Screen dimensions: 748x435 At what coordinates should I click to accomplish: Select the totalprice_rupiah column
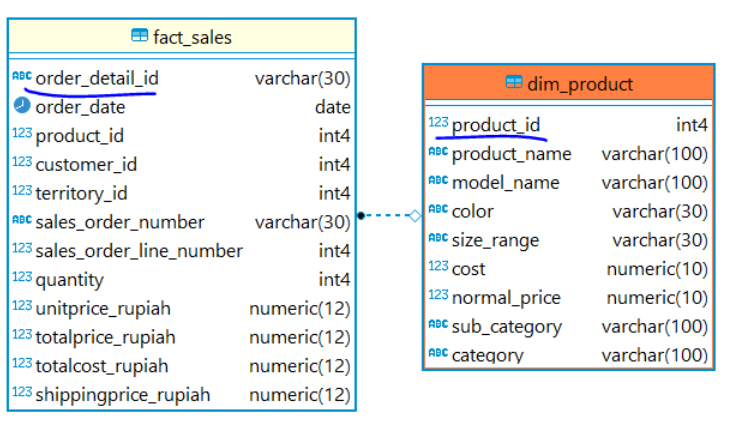pyautogui.click(x=182, y=337)
